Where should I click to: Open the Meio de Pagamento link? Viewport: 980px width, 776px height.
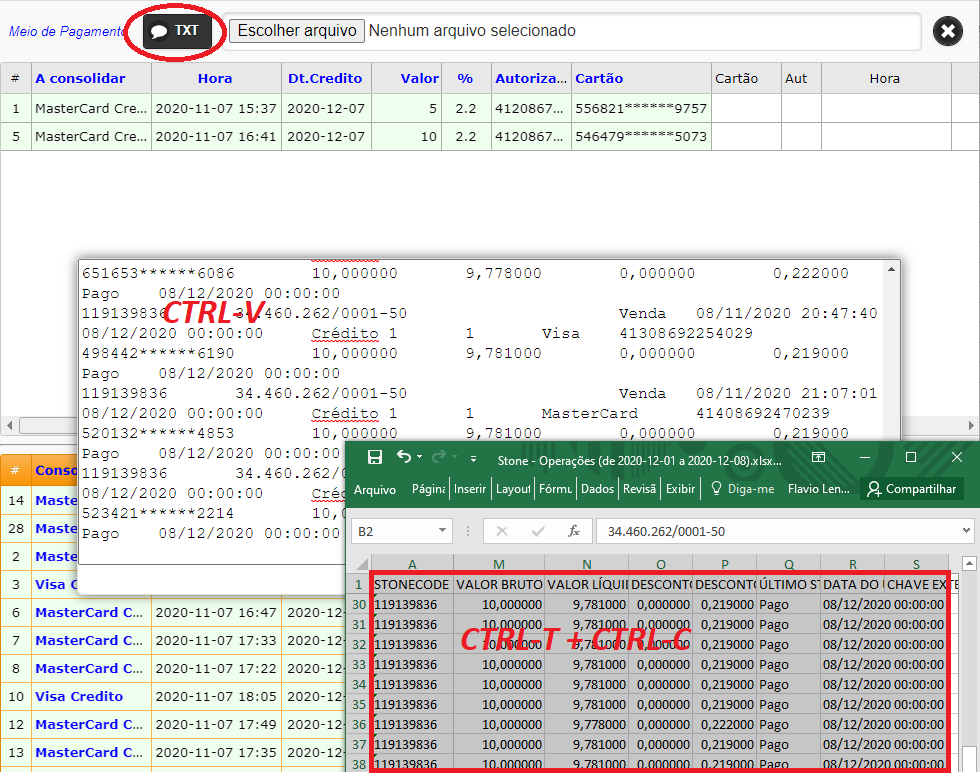(x=66, y=31)
